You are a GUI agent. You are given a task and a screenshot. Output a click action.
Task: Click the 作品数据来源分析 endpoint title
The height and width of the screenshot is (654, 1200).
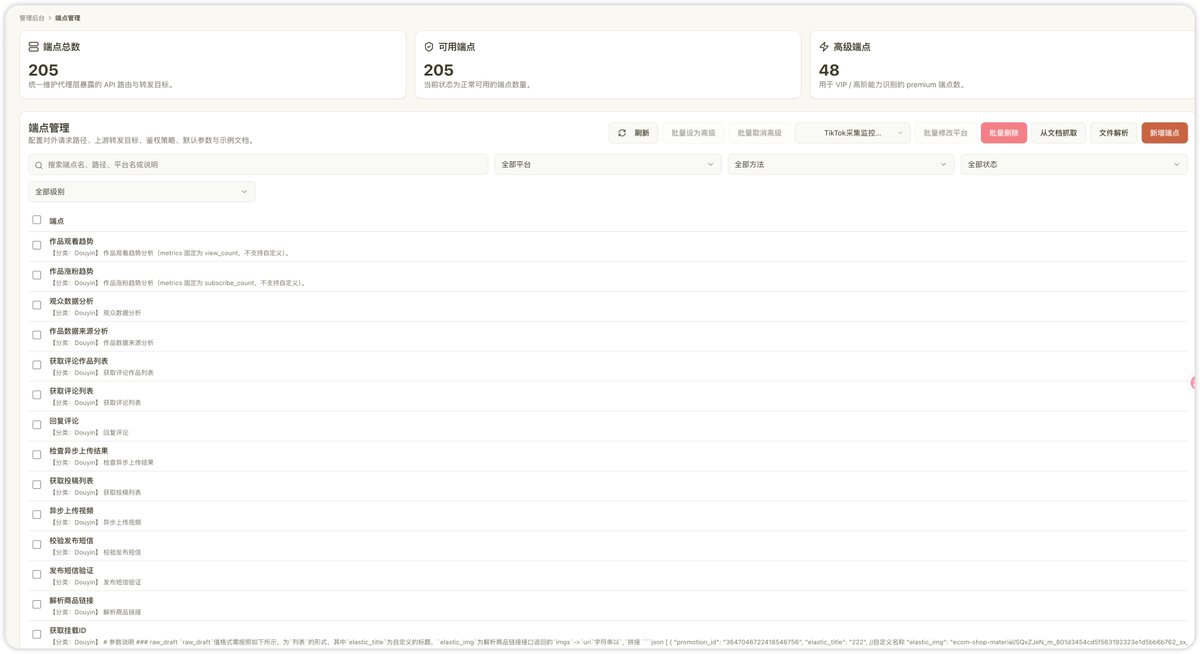(79, 331)
